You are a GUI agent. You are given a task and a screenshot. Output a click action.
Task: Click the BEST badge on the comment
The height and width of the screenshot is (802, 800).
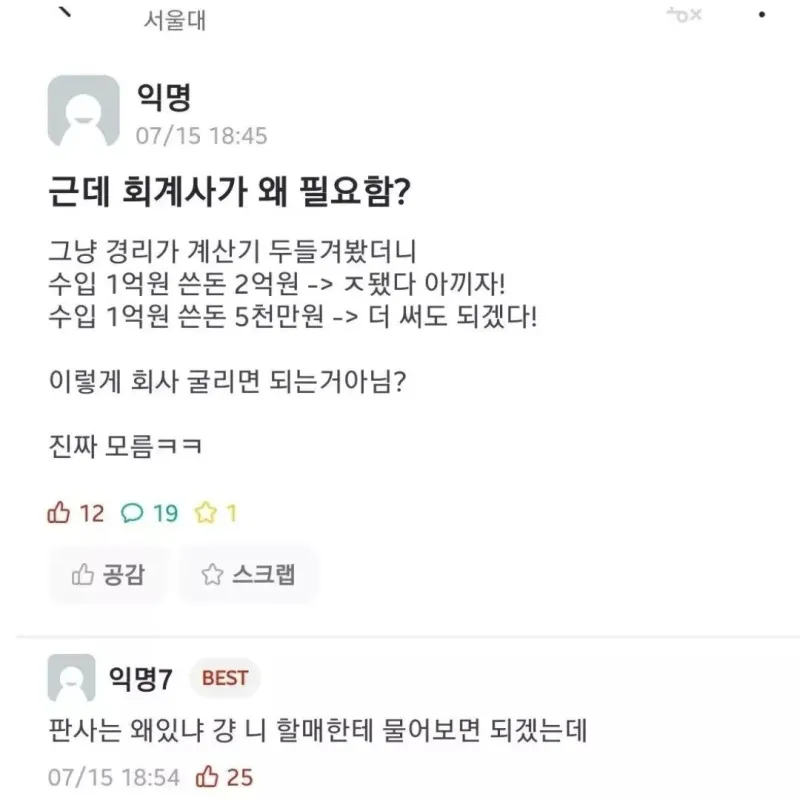click(225, 678)
